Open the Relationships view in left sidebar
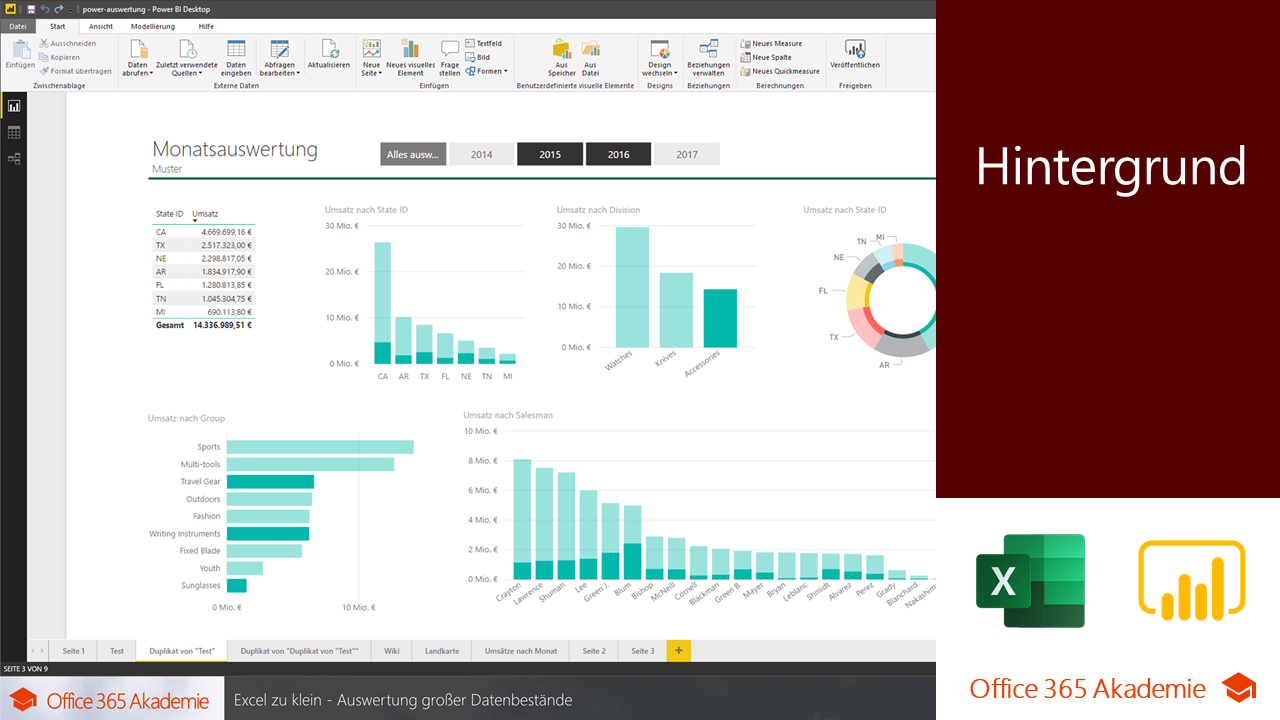 [14, 158]
